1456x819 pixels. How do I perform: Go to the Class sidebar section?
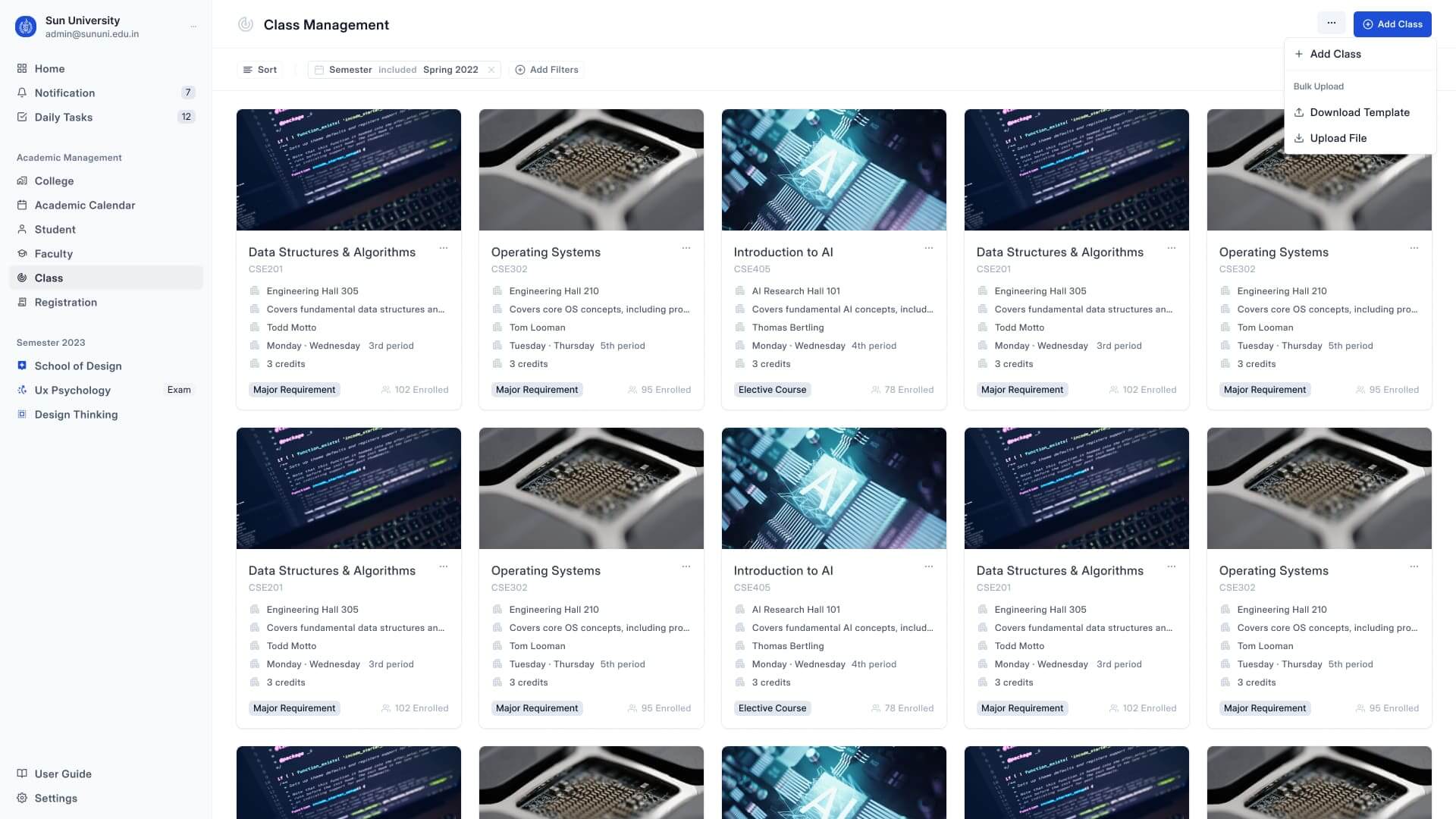106,278
